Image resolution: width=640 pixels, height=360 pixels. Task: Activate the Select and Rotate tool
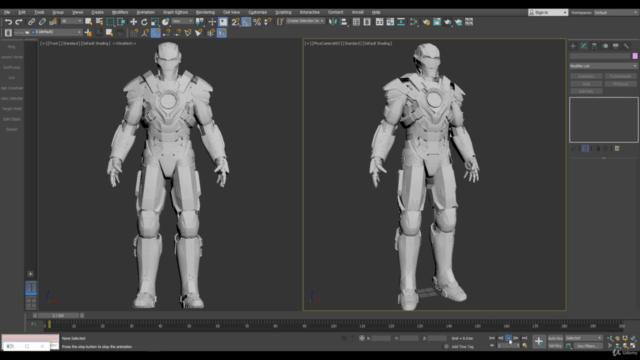(x=144, y=22)
